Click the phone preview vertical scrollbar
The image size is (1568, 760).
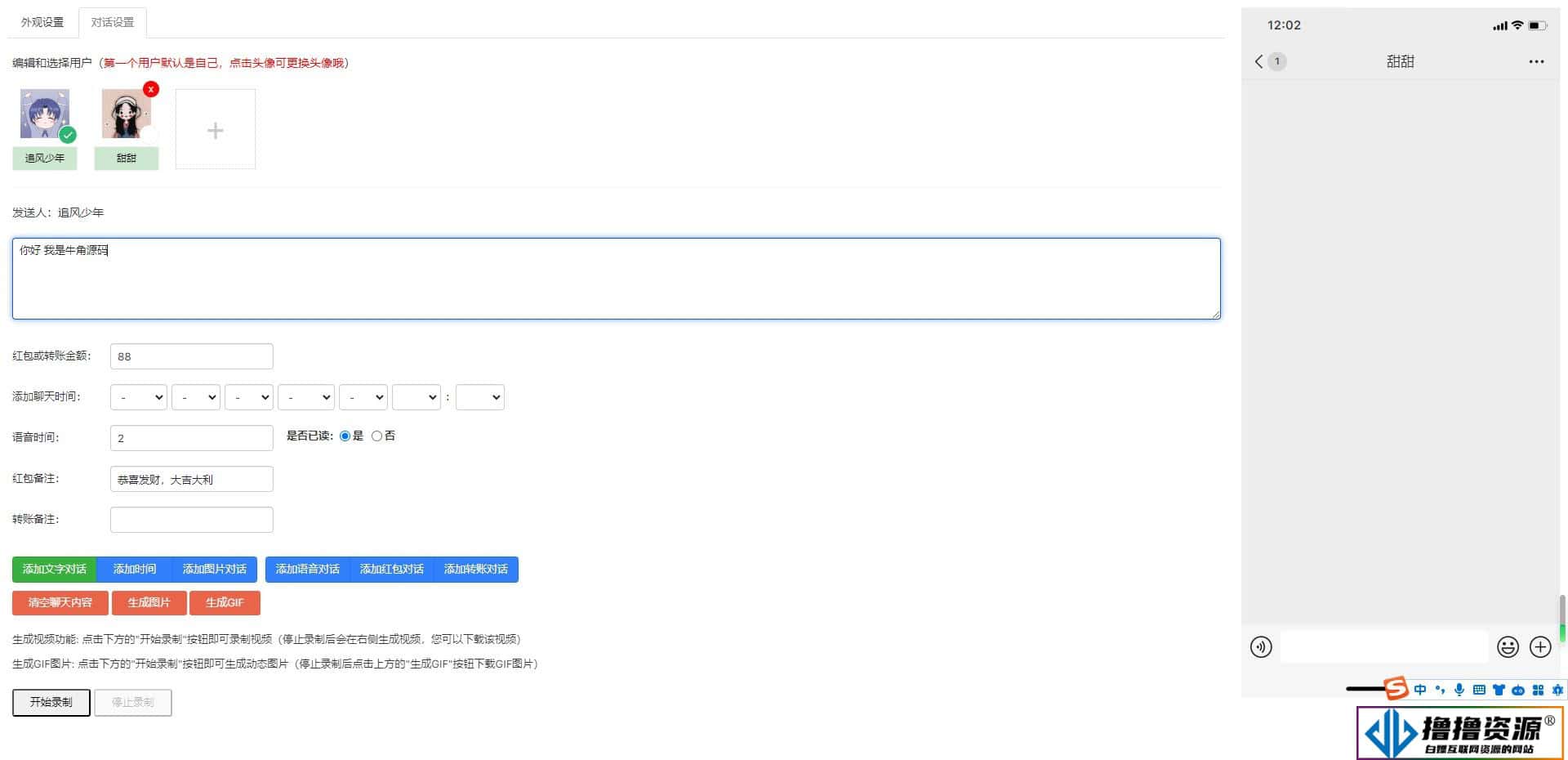click(1562, 618)
